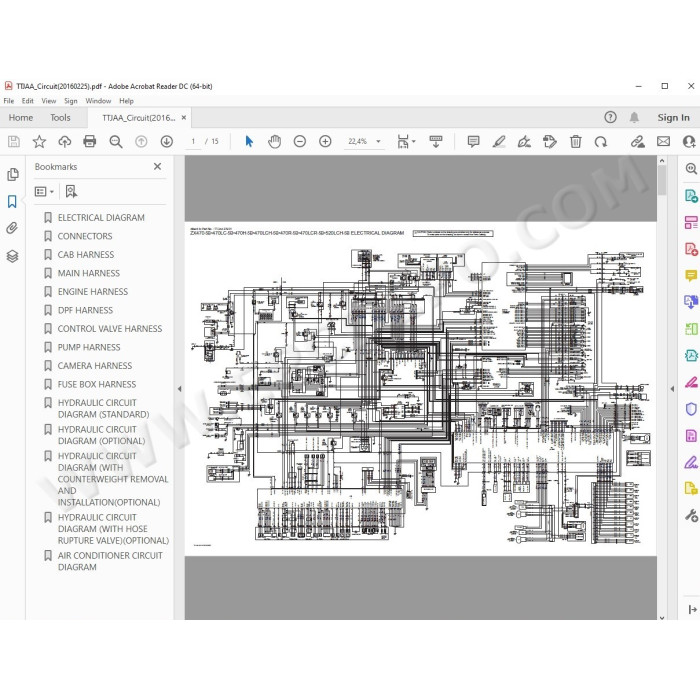Viewport: 700px width, 700px height.
Task: Click the page number input field
Action: click(x=193, y=142)
